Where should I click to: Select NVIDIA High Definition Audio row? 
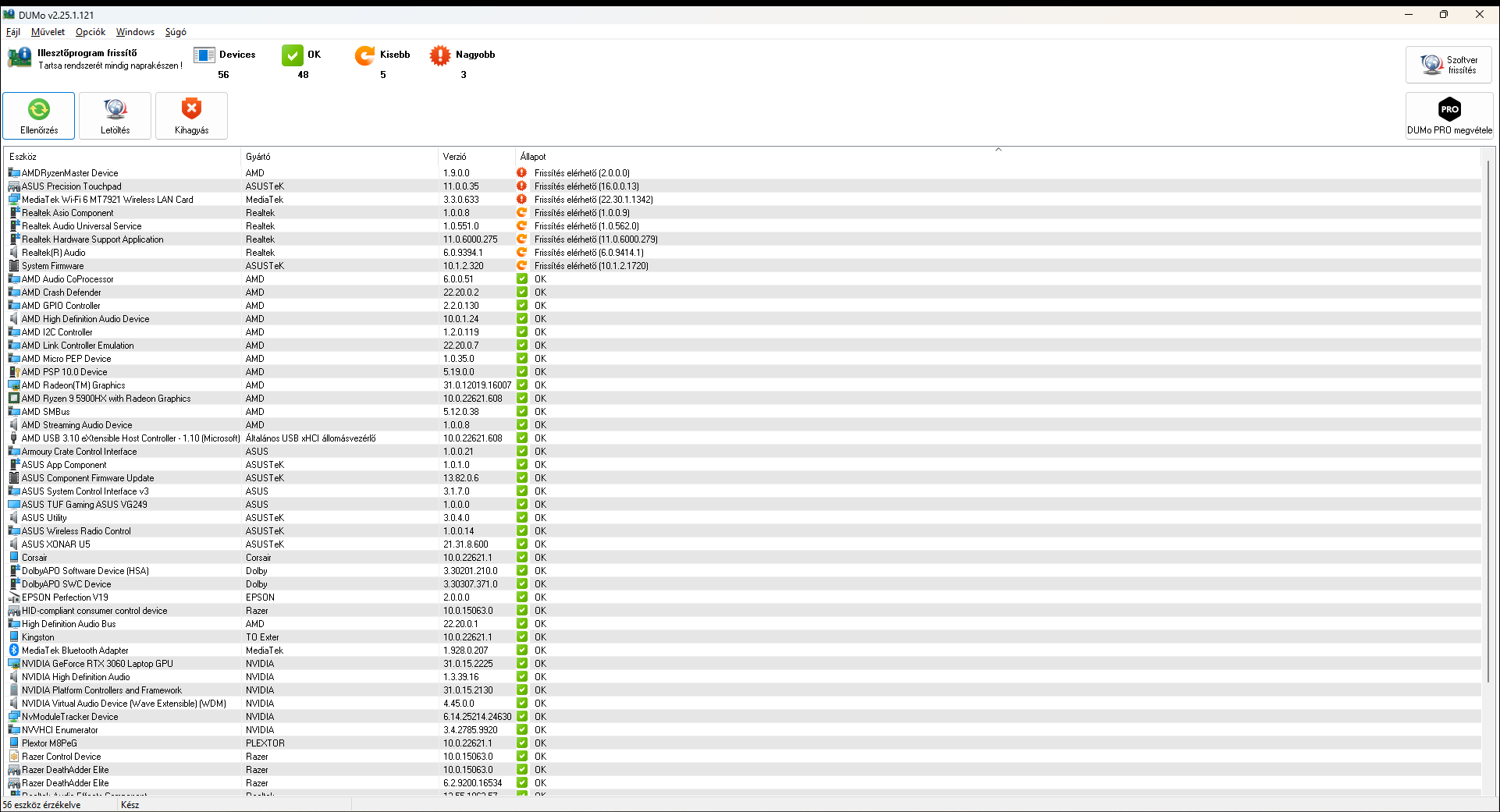pos(742,677)
